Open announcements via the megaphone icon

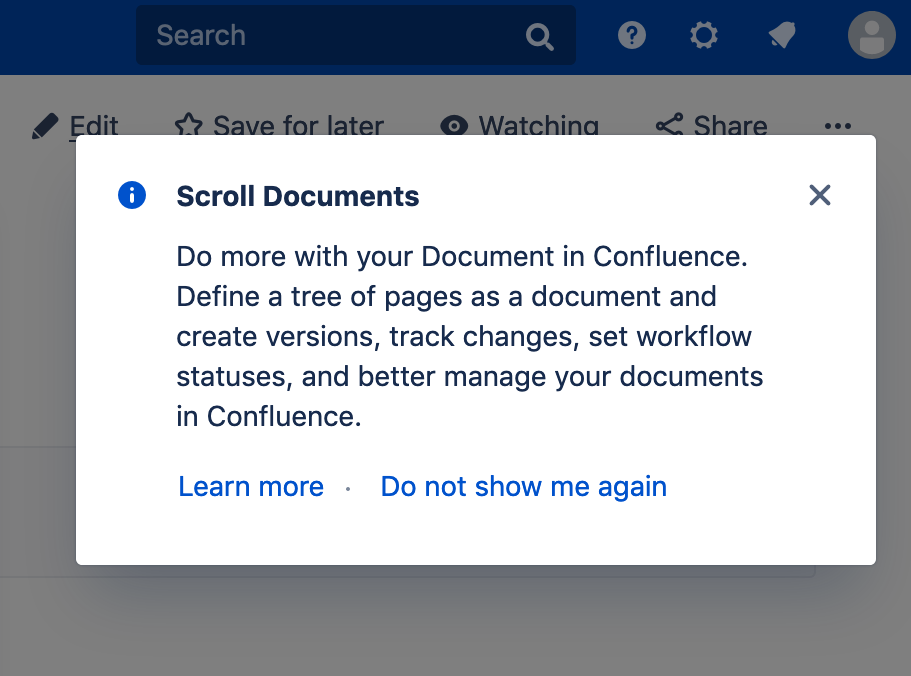pos(781,35)
